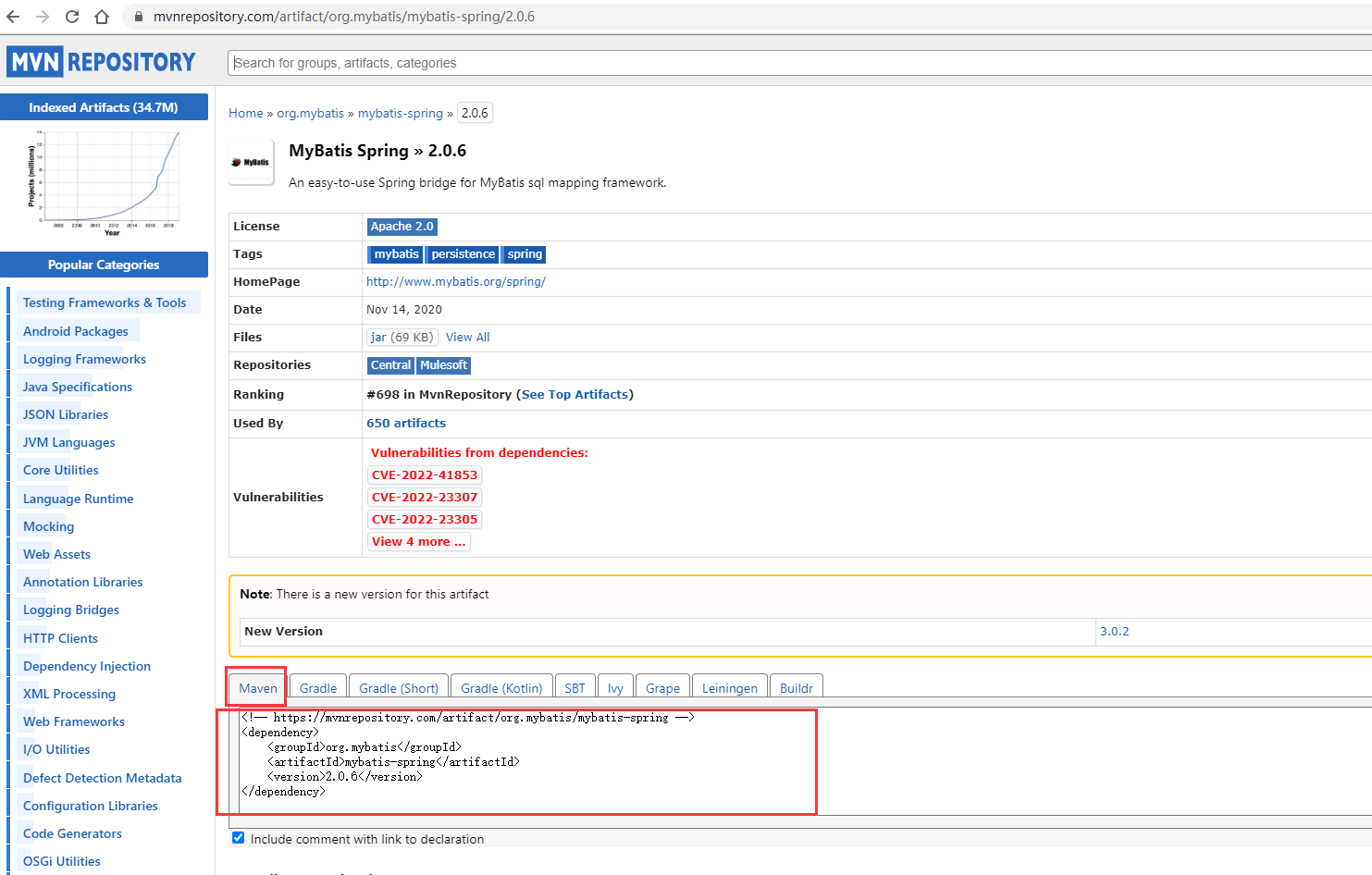Go to Home breadcrumb link
The image size is (1372, 875).
246,113
